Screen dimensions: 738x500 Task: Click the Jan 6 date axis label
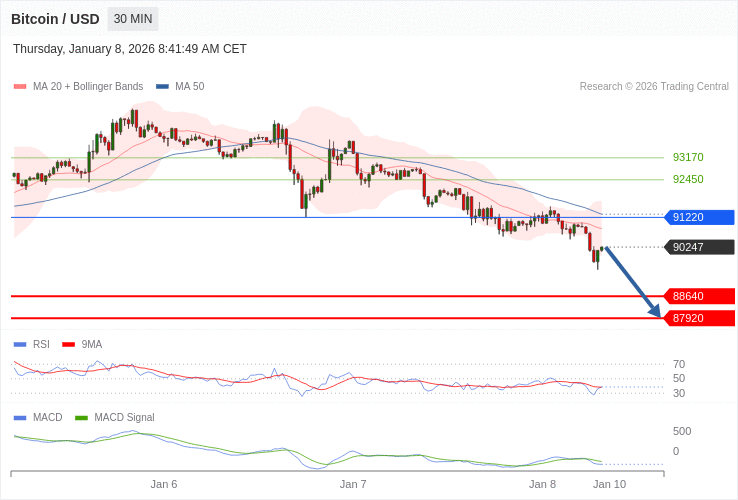point(164,484)
